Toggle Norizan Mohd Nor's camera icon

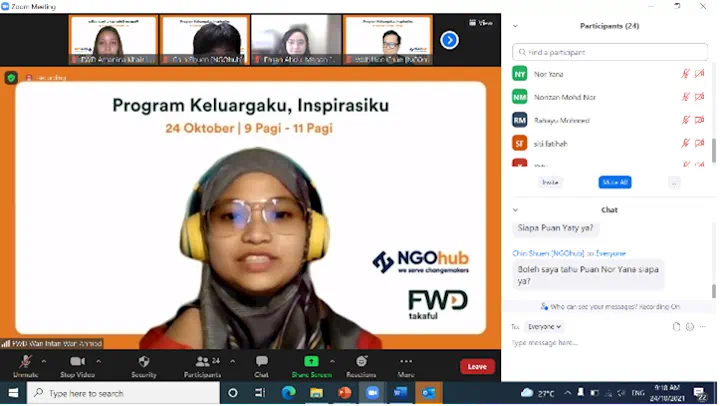point(700,97)
